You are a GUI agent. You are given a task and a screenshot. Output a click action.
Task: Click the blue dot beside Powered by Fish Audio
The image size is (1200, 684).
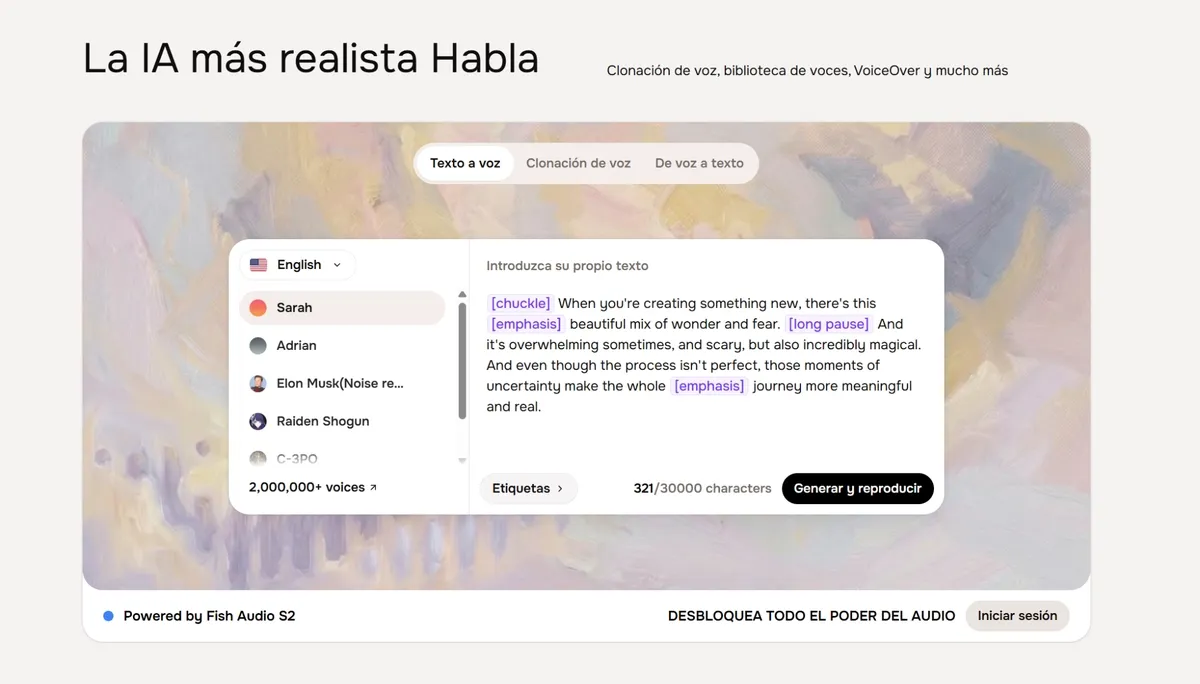tap(108, 616)
